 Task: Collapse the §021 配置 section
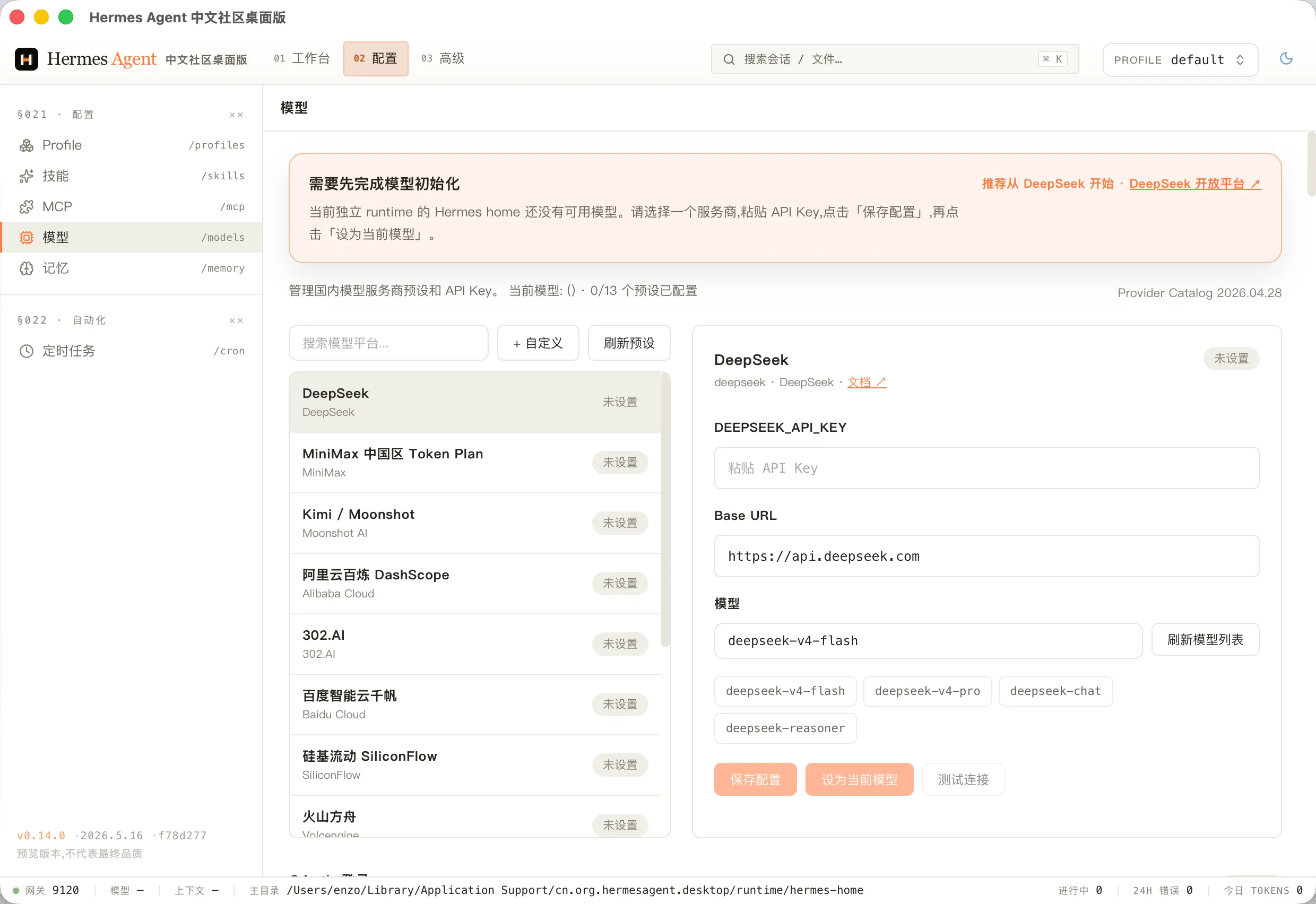[x=236, y=115]
